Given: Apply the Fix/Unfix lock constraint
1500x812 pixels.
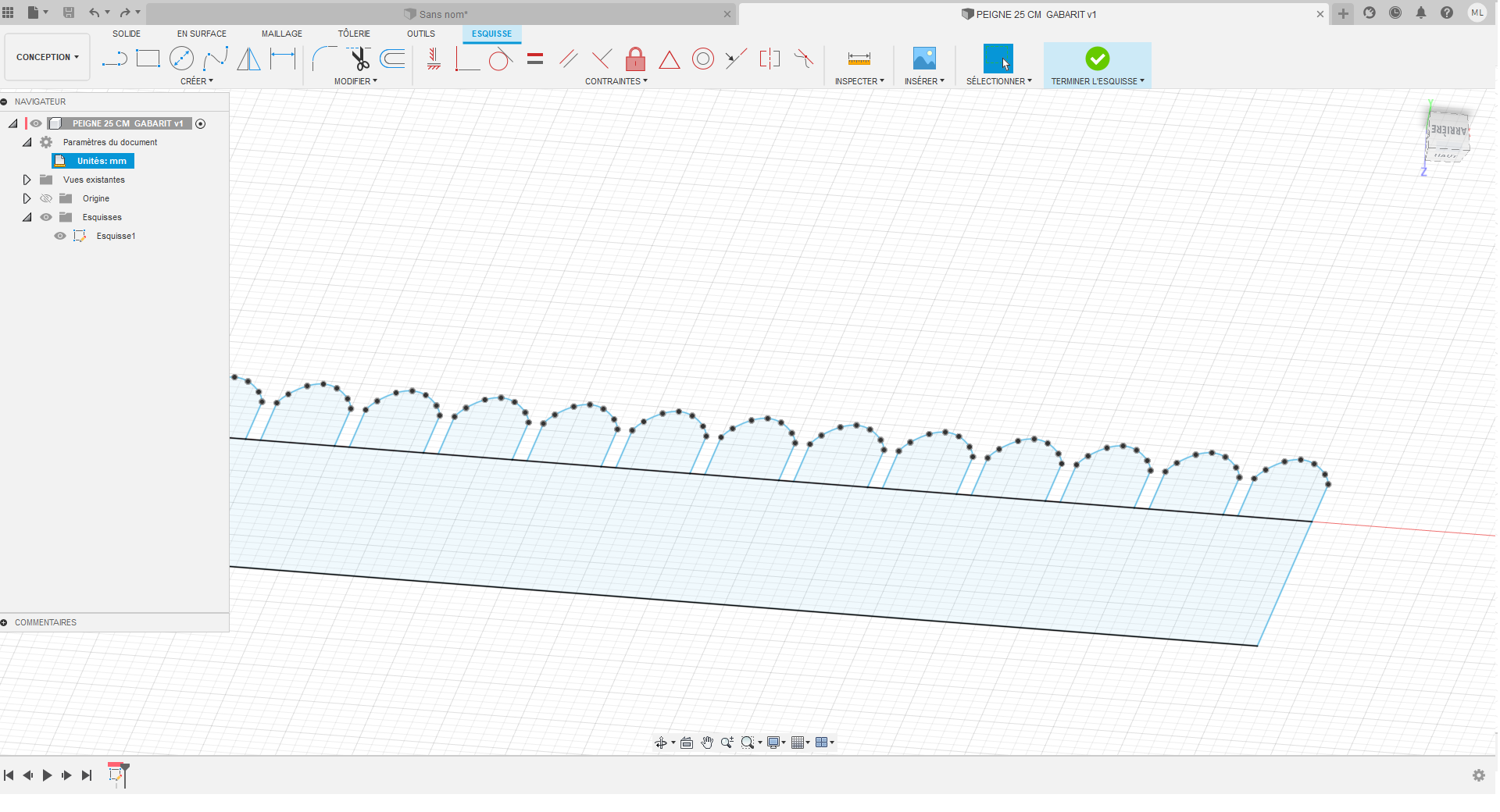Looking at the screenshot, I should (x=636, y=59).
